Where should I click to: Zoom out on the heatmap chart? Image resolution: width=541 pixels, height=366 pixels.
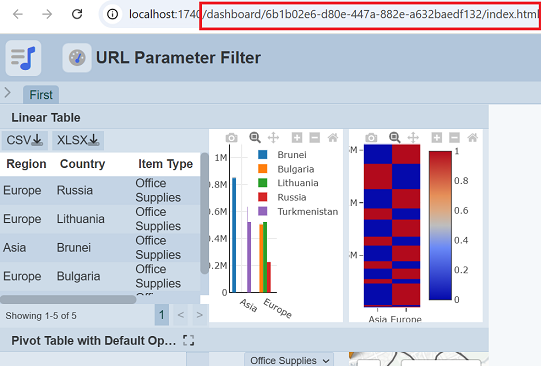pyautogui.click(x=454, y=138)
